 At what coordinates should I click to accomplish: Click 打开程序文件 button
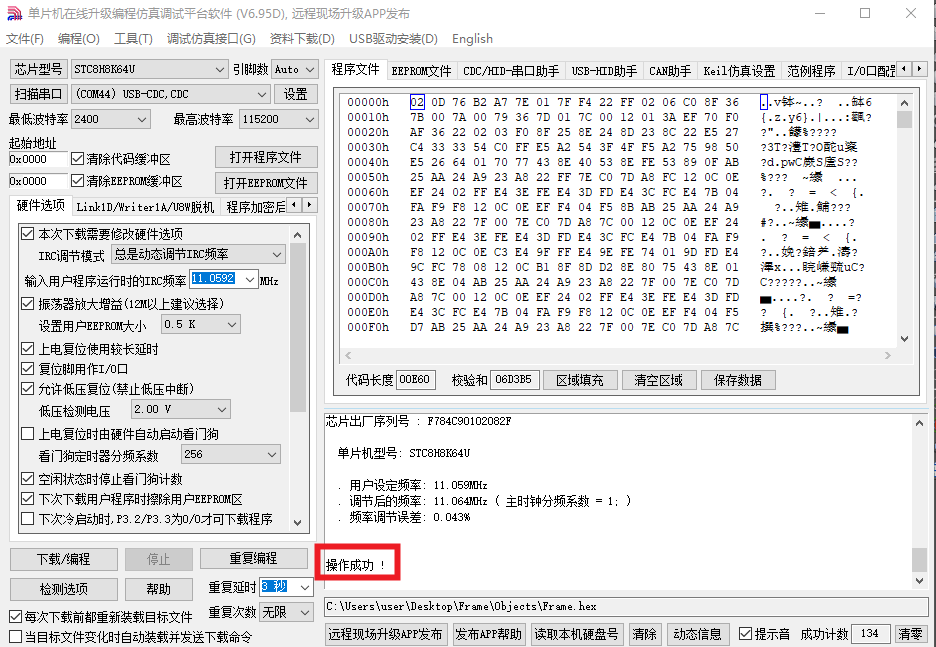[266, 158]
